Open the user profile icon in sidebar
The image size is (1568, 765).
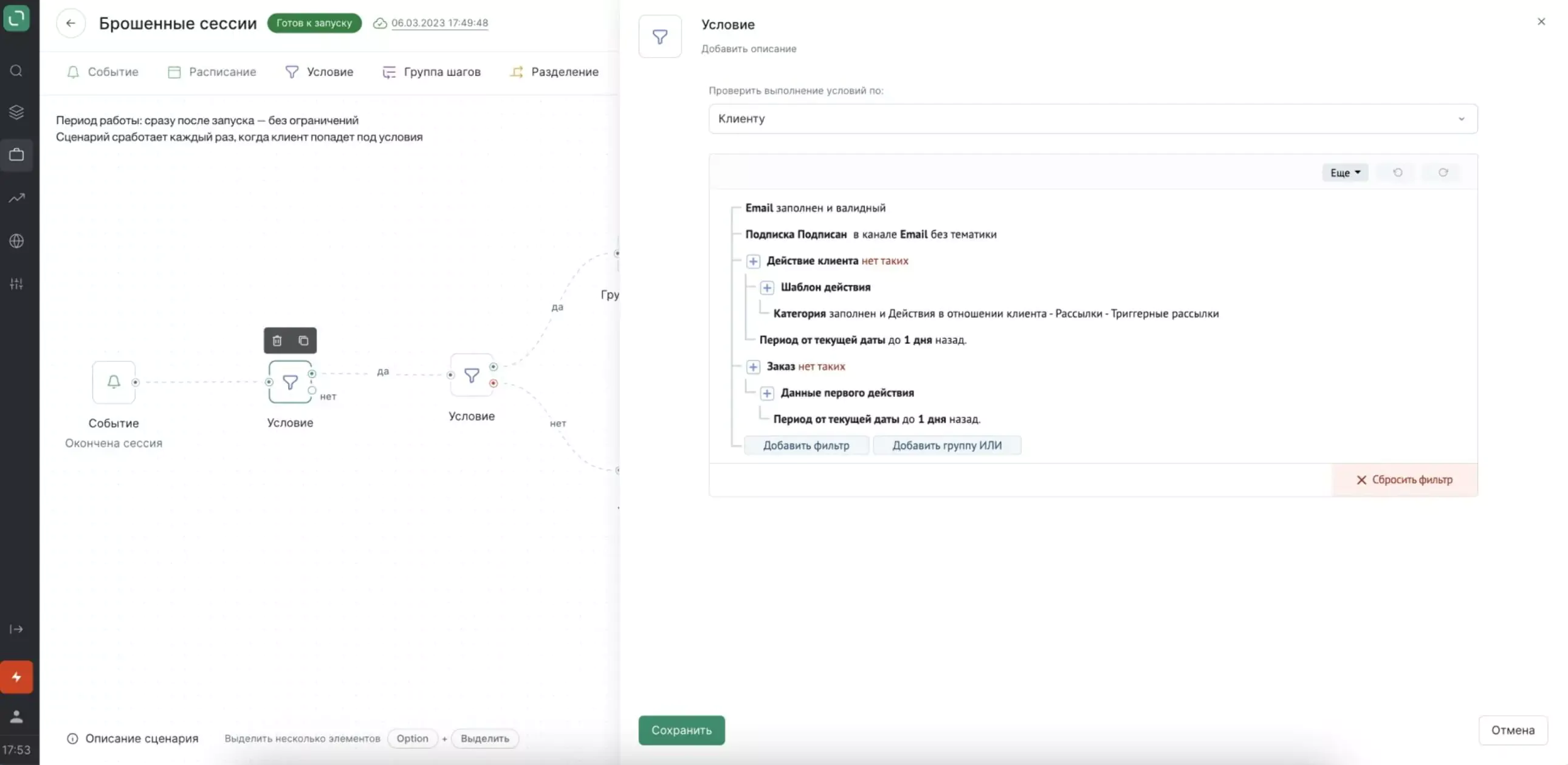[x=16, y=716]
